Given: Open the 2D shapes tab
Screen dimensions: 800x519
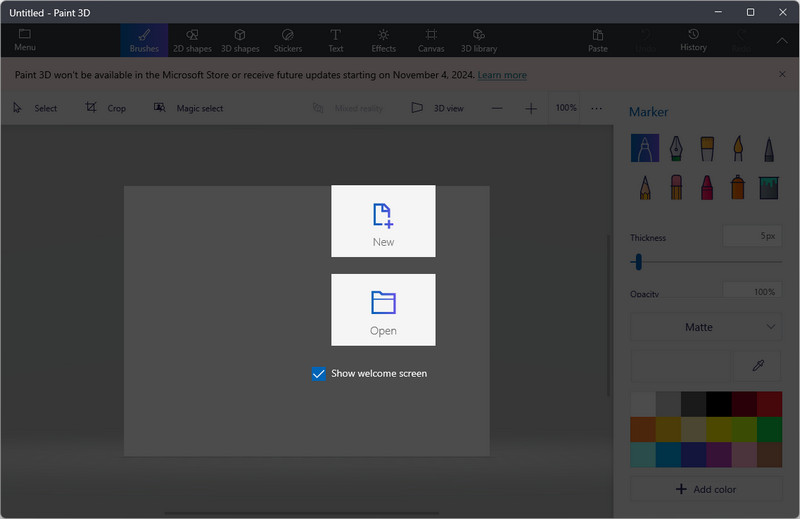Looking at the screenshot, I should point(192,40).
